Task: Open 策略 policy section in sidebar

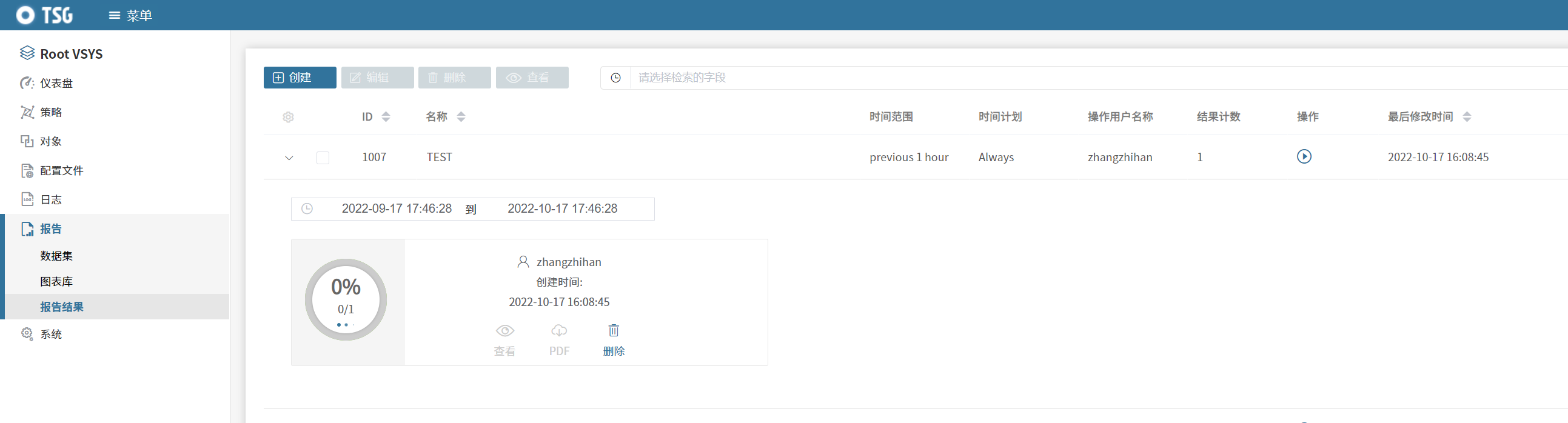Action: coord(51,113)
